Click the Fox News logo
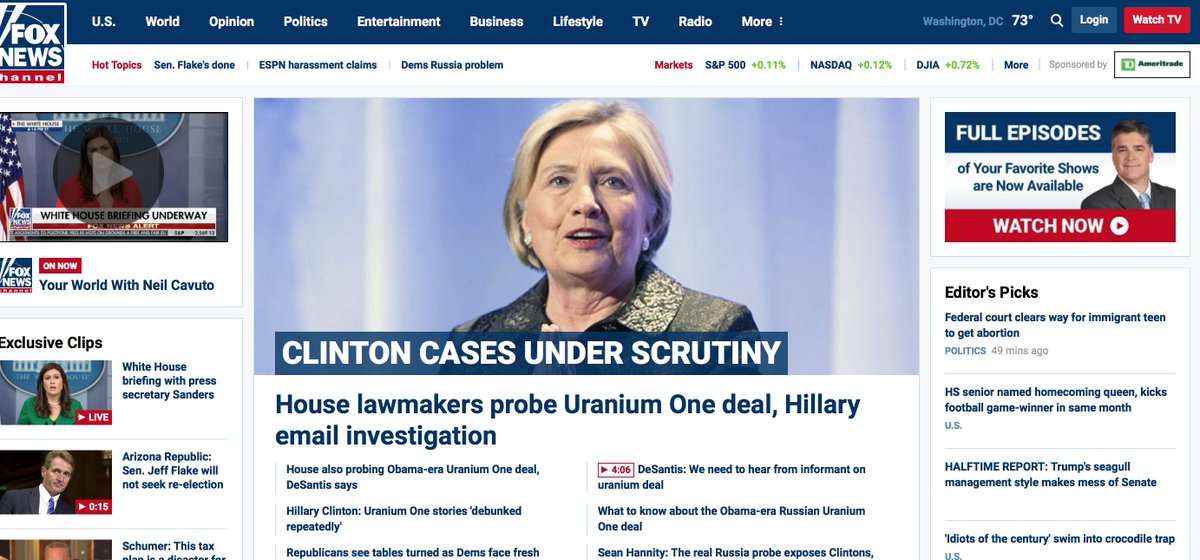 33,42
